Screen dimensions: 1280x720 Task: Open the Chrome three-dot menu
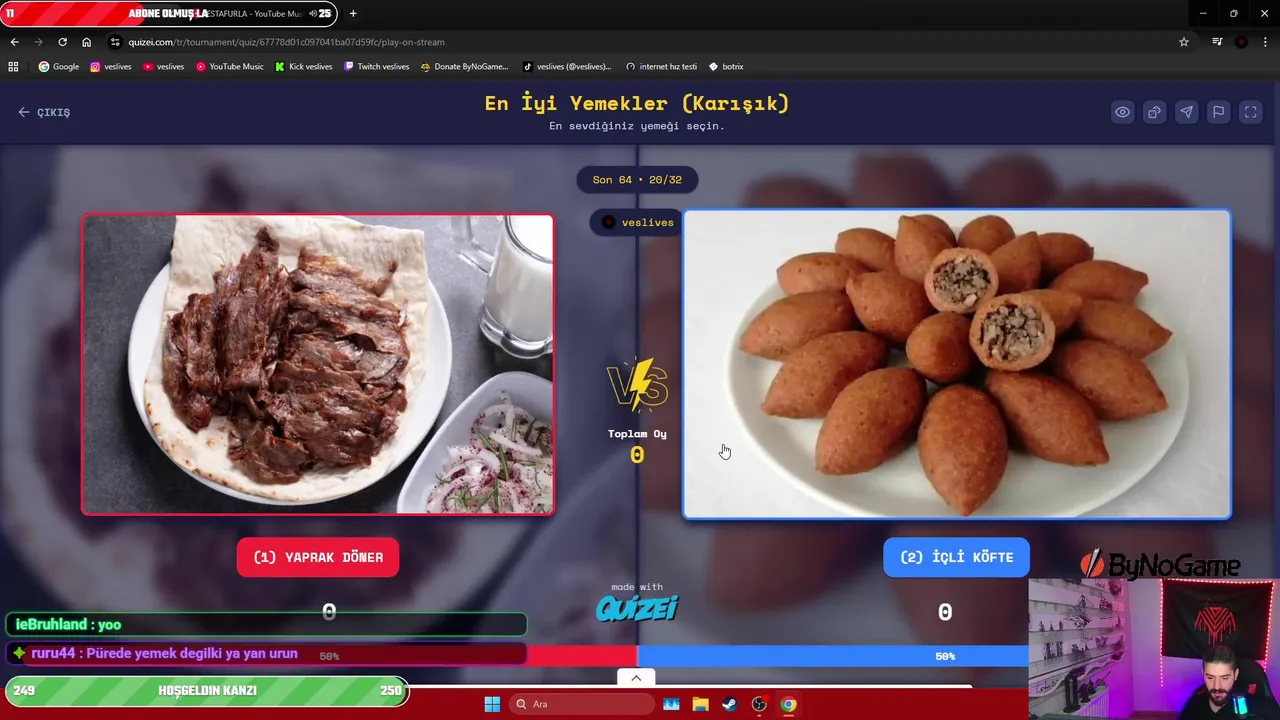[x=1265, y=42]
